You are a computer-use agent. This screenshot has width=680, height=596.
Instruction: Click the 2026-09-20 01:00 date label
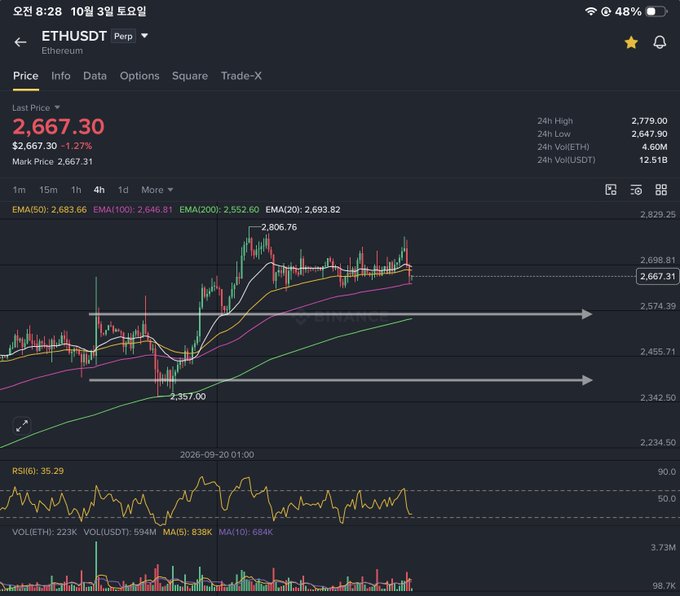pos(217,455)
